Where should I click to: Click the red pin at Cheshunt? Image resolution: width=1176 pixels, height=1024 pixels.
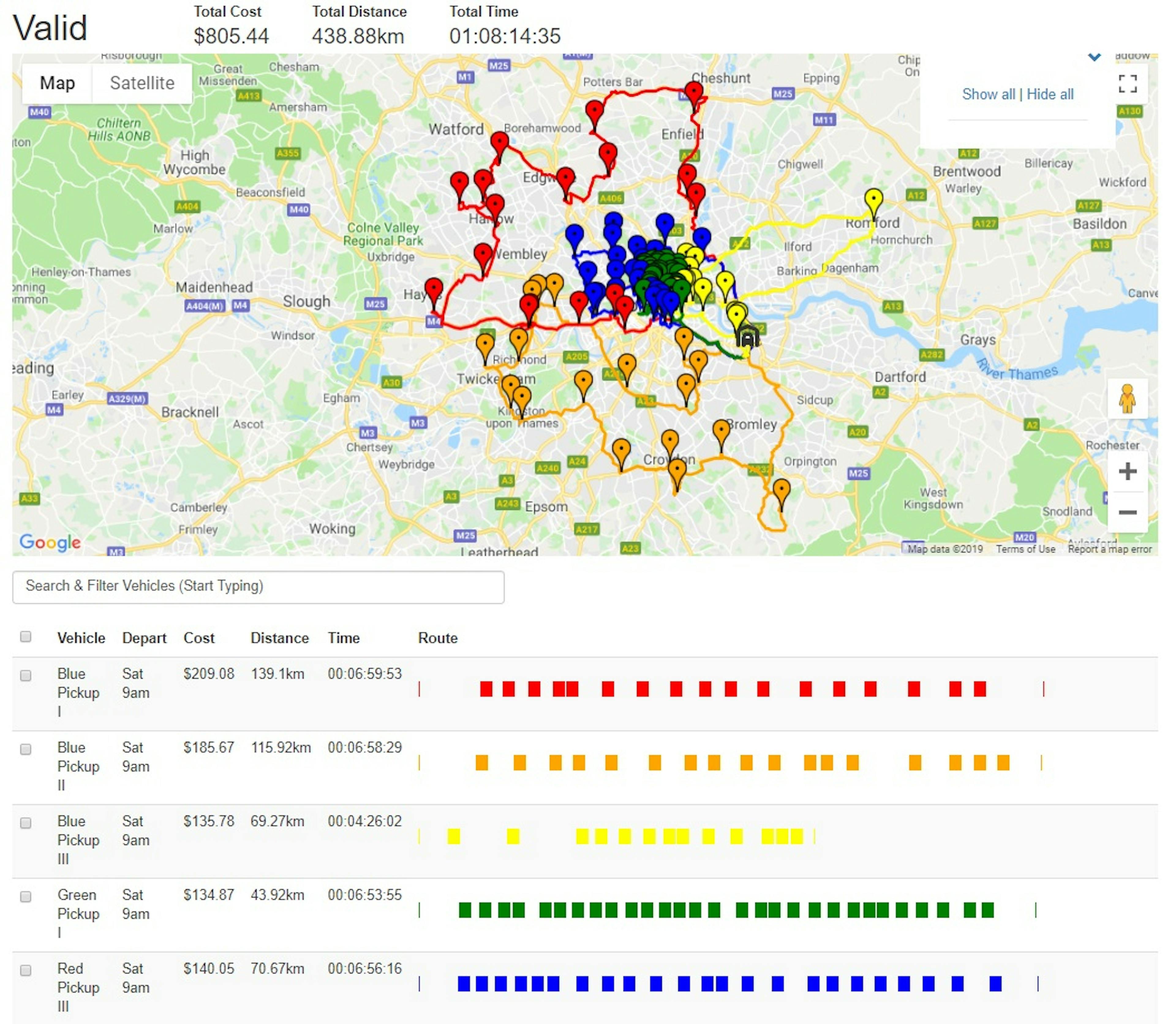693,95
